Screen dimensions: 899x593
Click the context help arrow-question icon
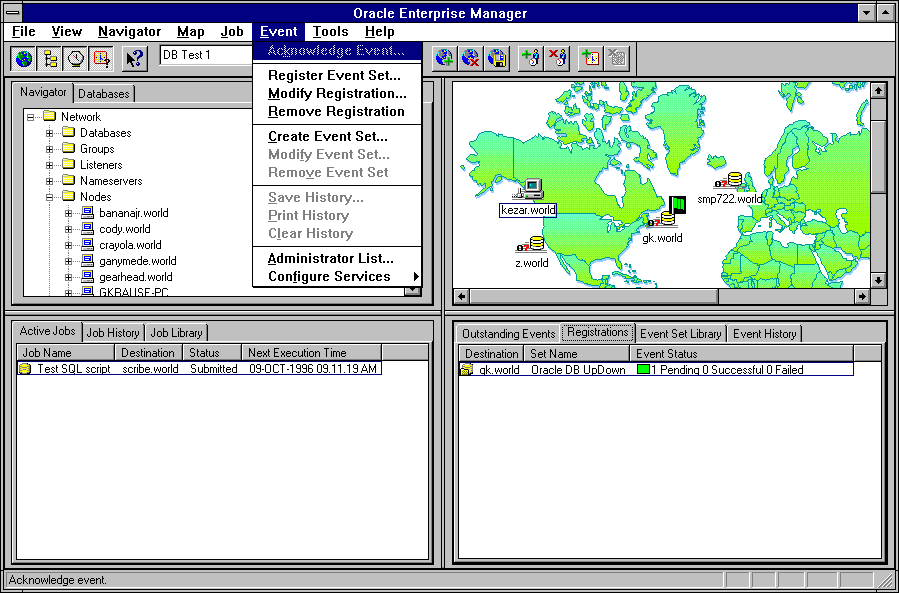pos(135,58)
